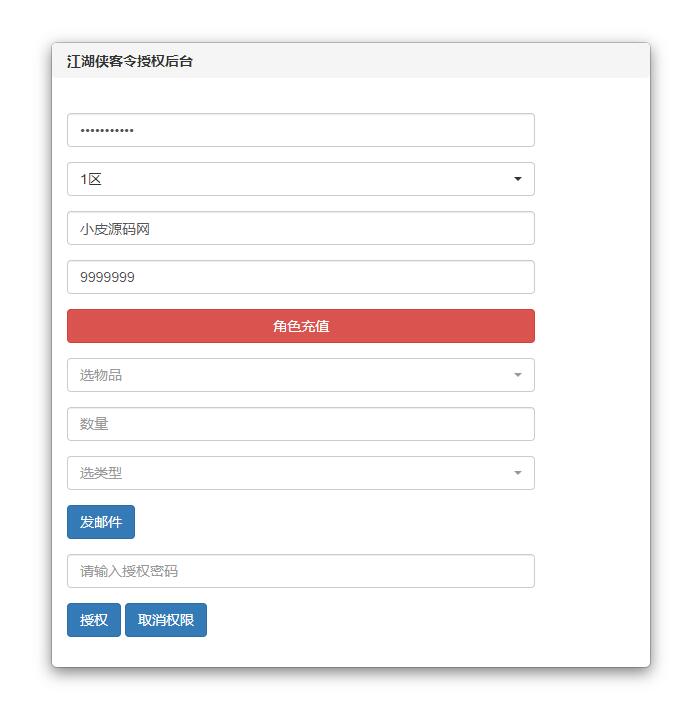Expand the 选物品 item dropdown
This screenshot has height=725, width=699.
coord(300,375)
